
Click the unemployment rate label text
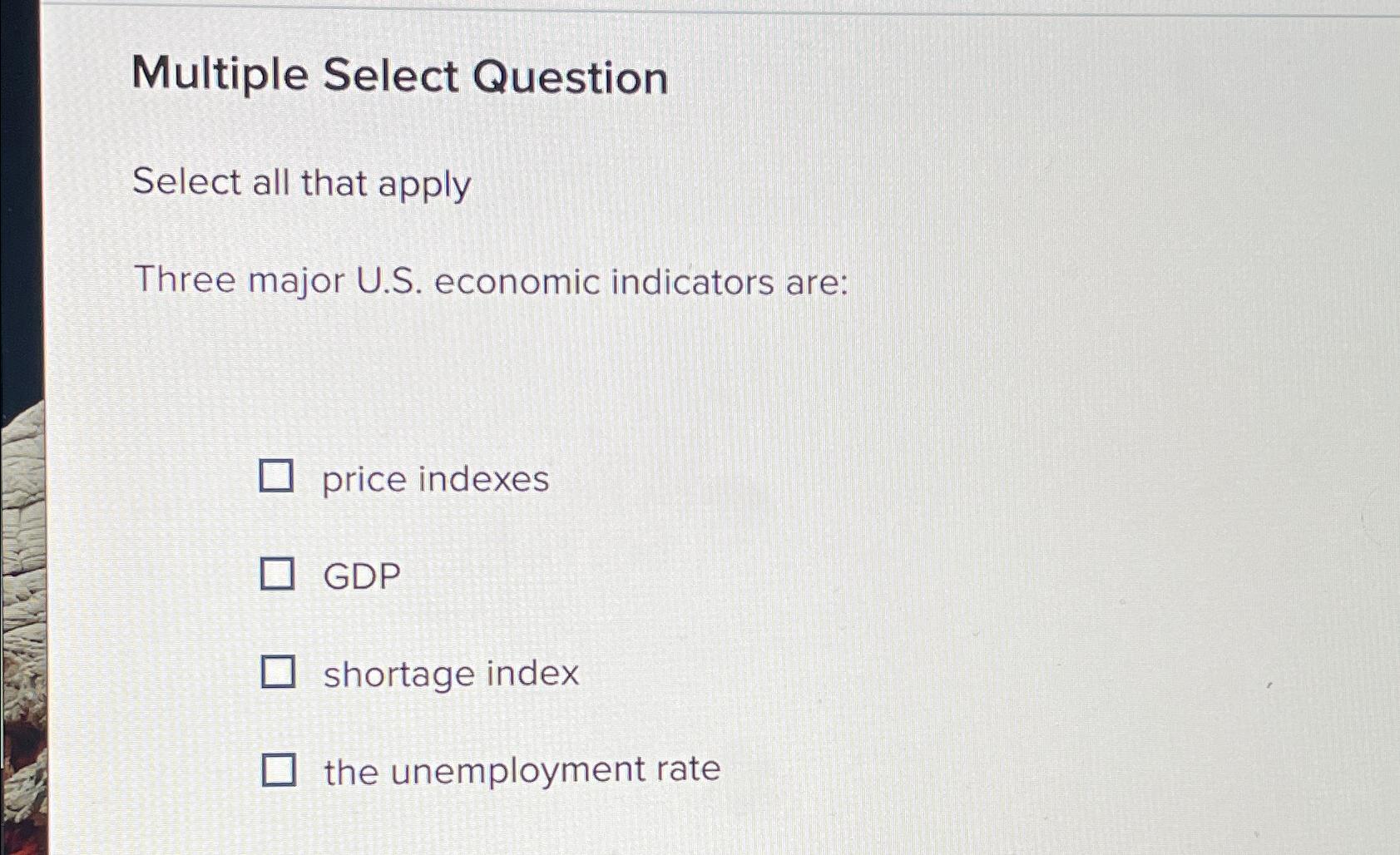pyautogui.click(x=522, y=769)
